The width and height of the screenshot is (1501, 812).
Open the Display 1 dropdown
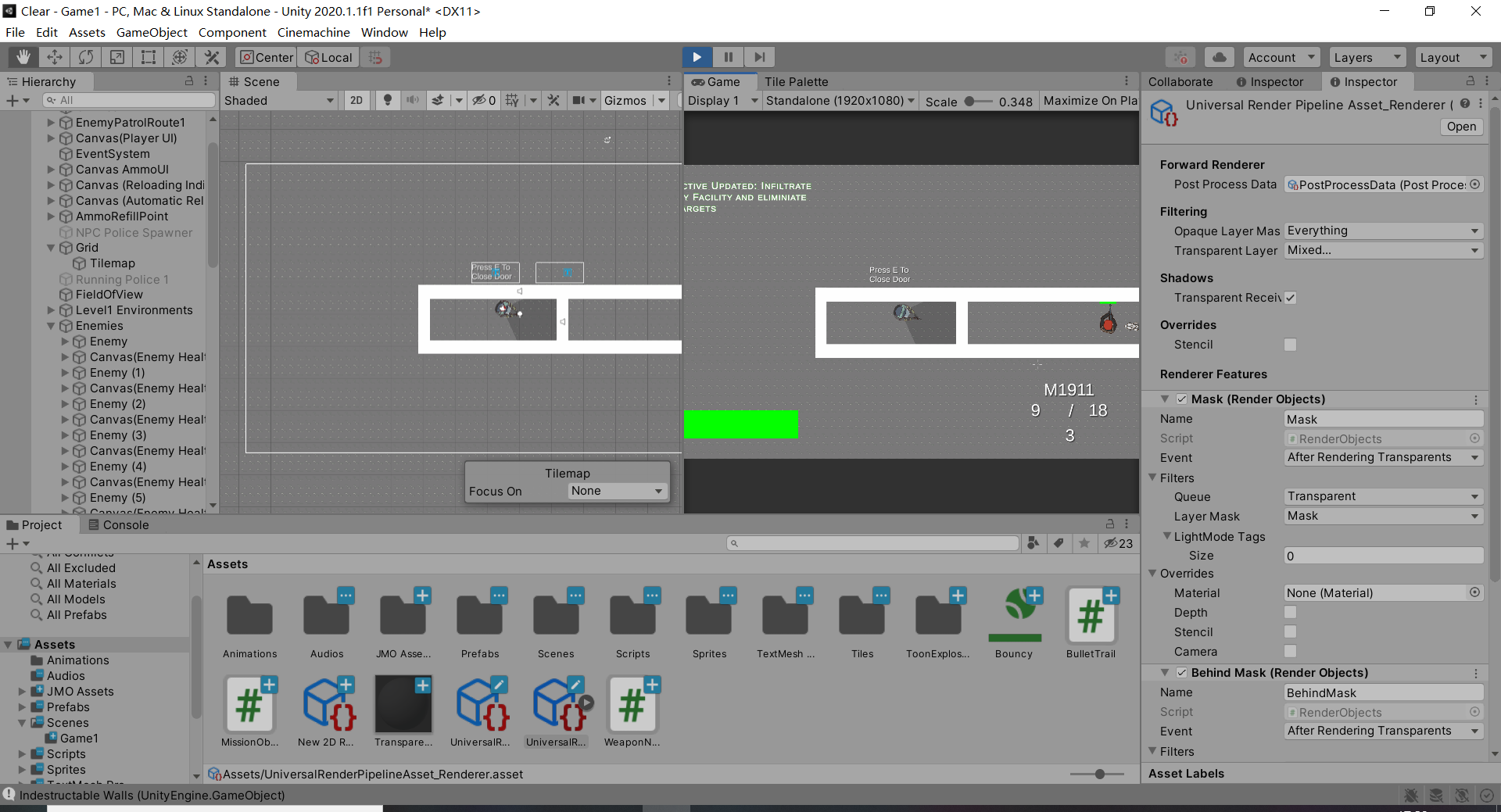723,100
